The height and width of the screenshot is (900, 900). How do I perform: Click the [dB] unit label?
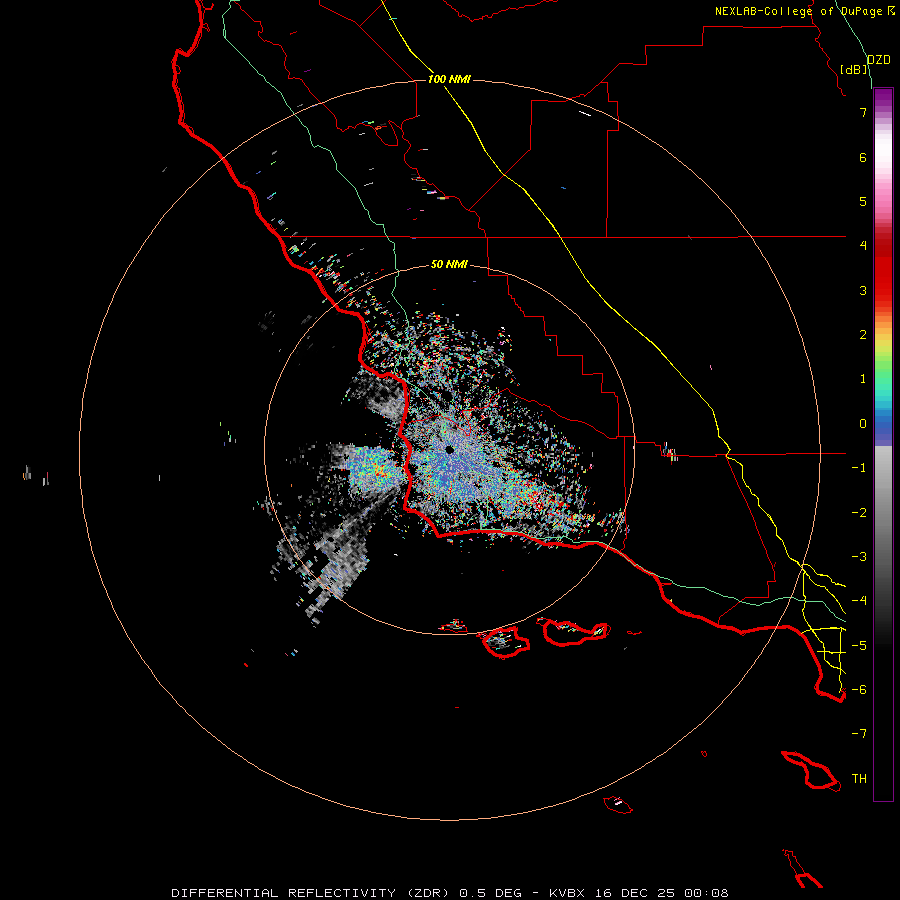[x=854, y=69]
